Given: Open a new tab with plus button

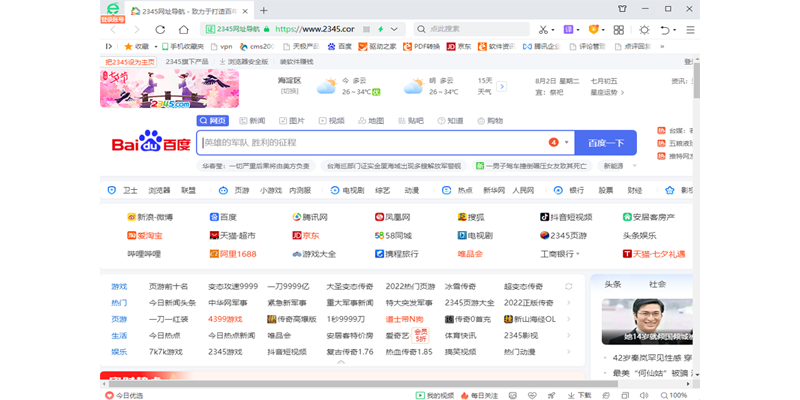Looking at the screenshot, I should (263, 10).
